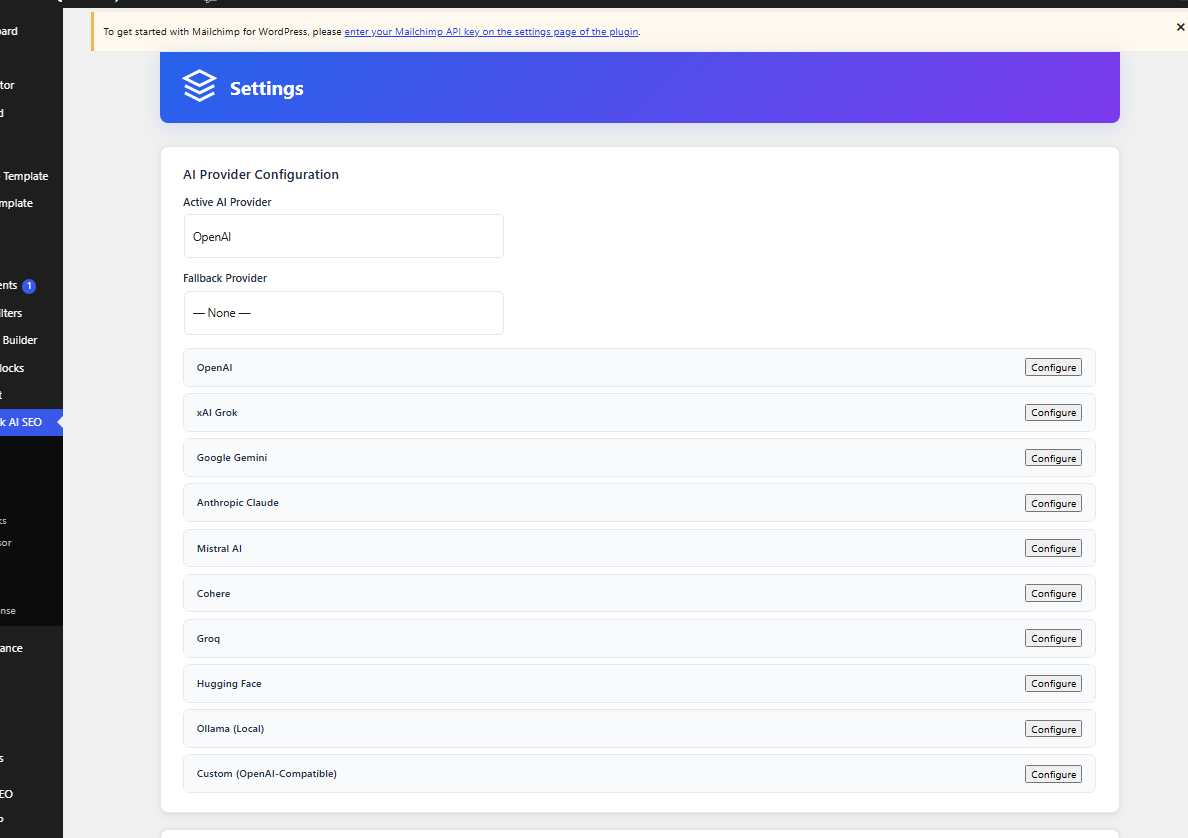The width and height of the screenshot is (1188, 838).
Task: Click the Settings stacked-layers icon
Action: (199, 86)
